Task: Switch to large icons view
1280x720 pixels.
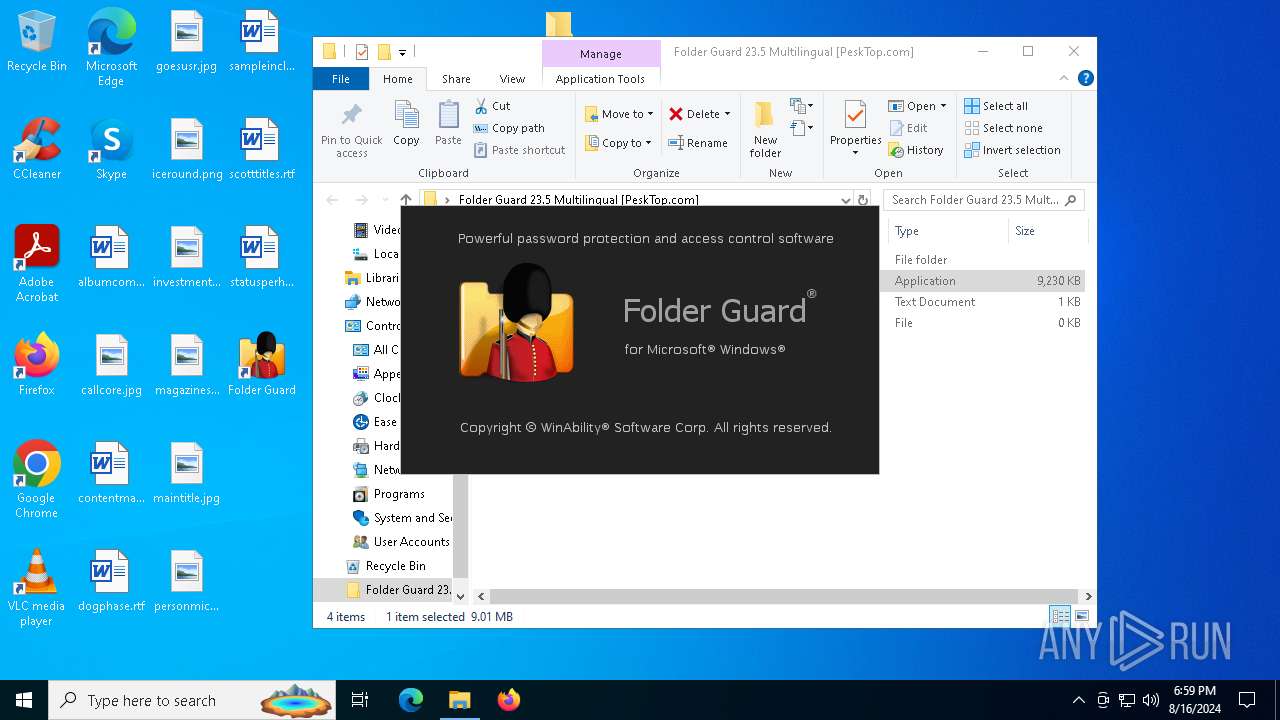Action: (1081, 617)
